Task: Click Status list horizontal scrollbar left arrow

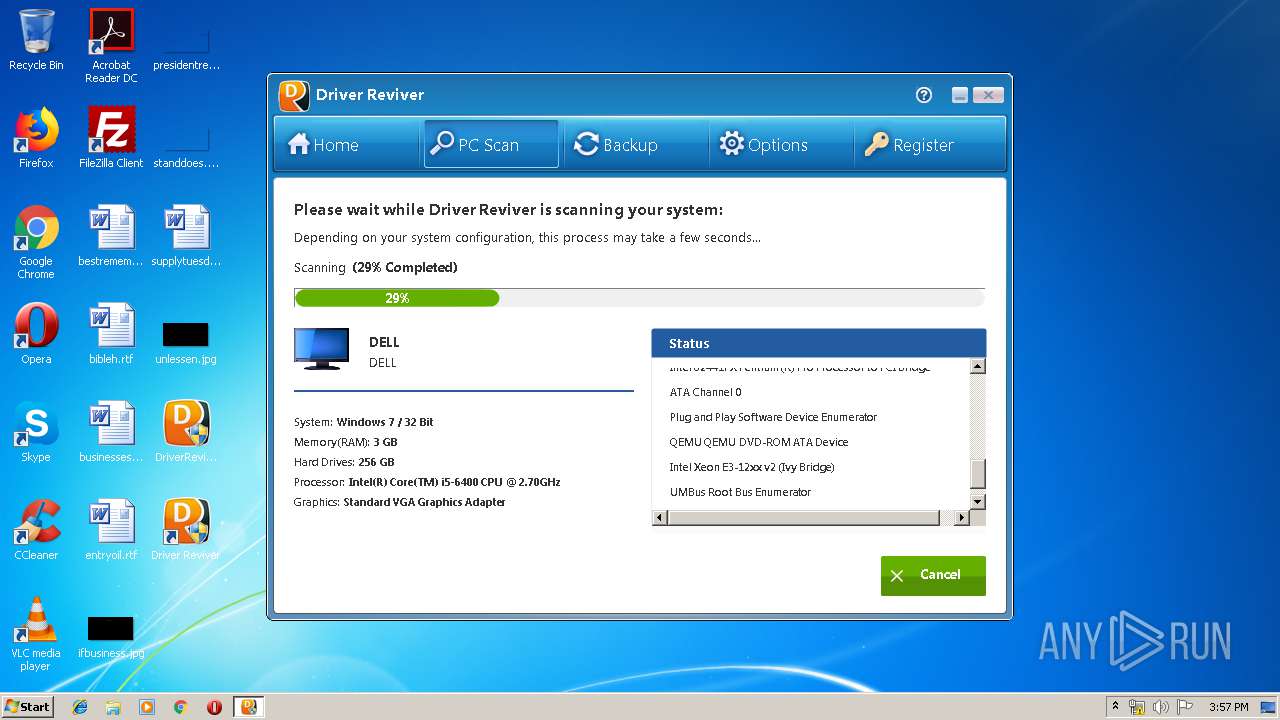Action: point(660,518)
